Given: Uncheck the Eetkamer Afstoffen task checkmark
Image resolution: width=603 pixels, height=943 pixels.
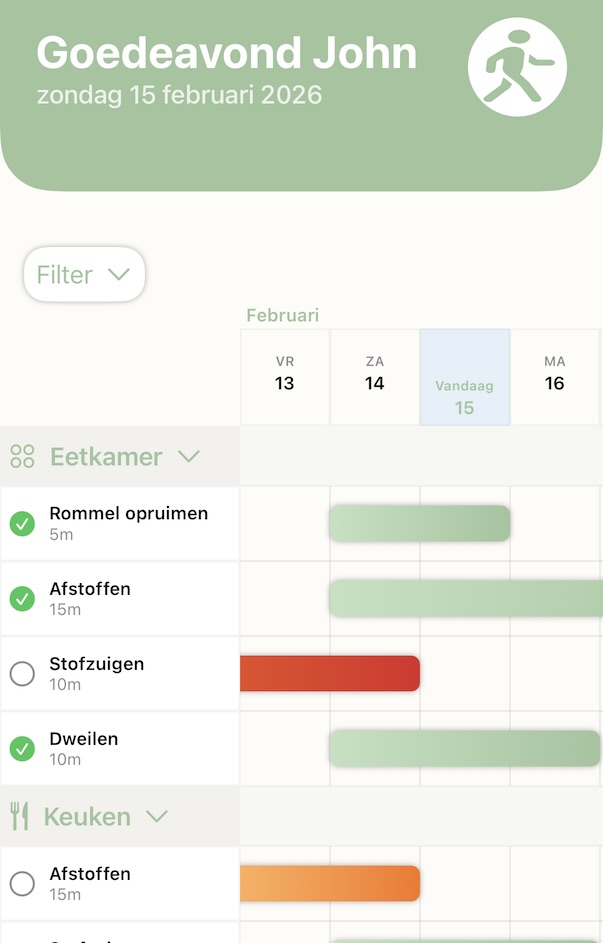Looking at the screenshot, I should tap(22, 598).
